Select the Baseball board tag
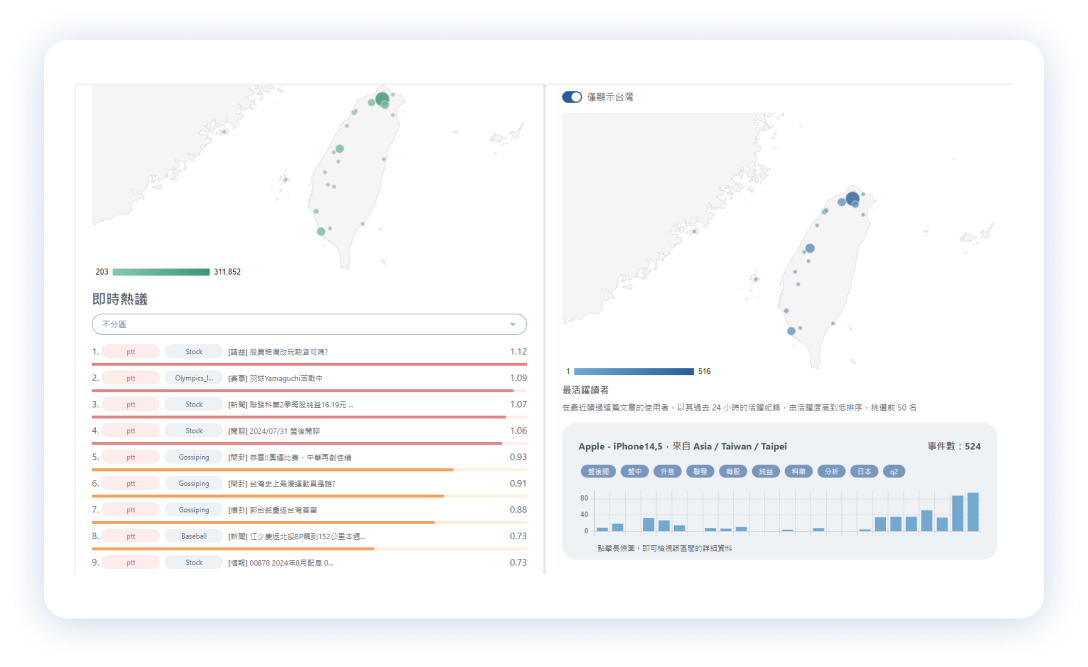Viewport: 1088px width, 667px height. coord(194,537)
